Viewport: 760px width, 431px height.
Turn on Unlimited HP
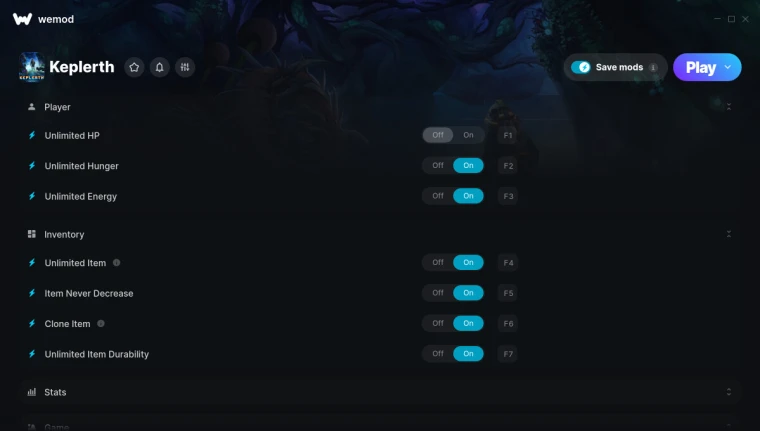468,135
